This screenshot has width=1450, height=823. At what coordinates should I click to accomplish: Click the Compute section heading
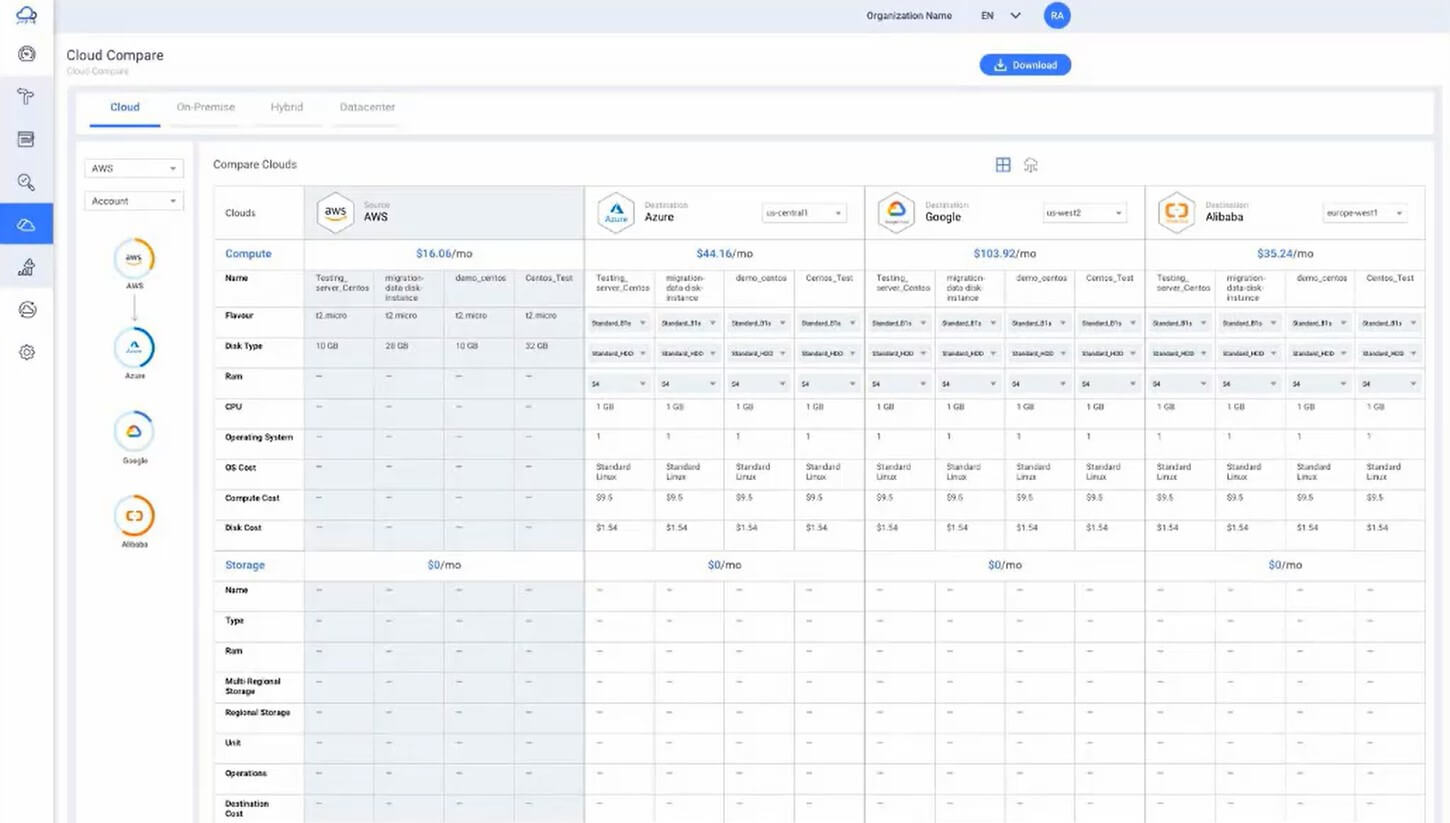pos(248,254)
